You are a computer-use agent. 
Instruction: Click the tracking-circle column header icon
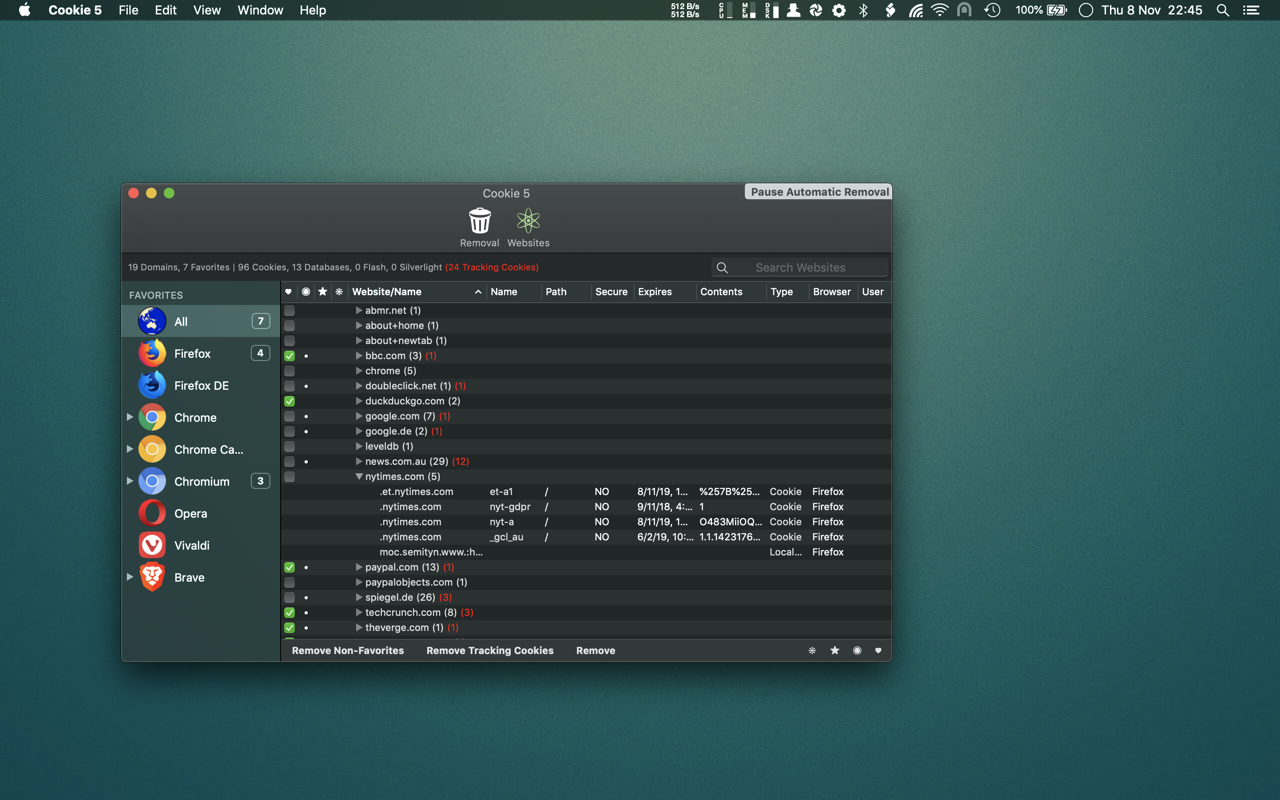(x=306, y=292)
